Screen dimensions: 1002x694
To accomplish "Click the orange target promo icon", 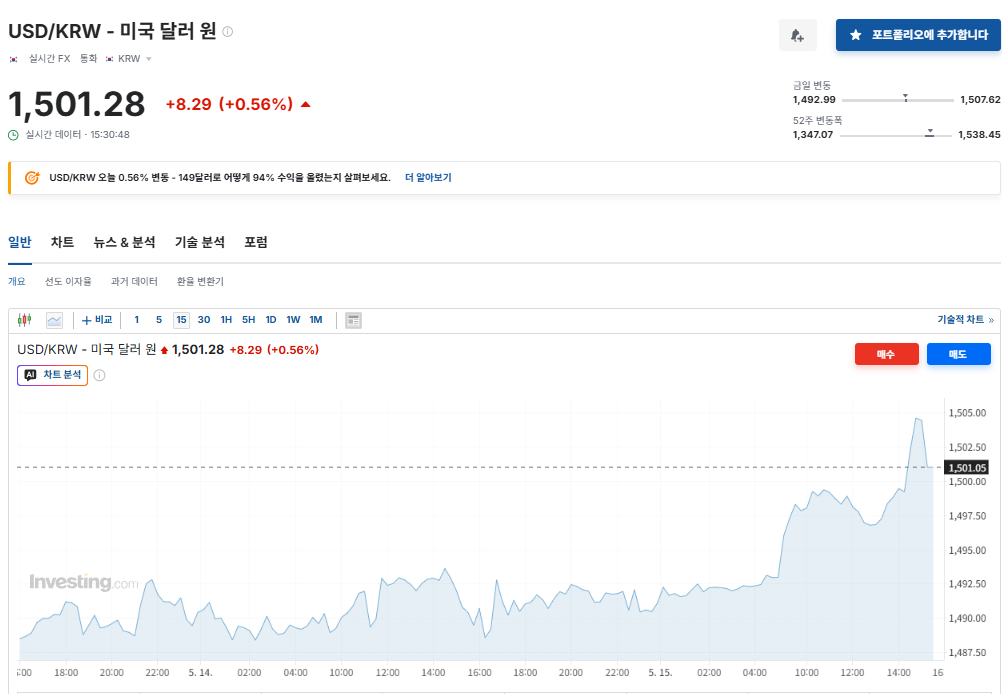I will (32, 178).
